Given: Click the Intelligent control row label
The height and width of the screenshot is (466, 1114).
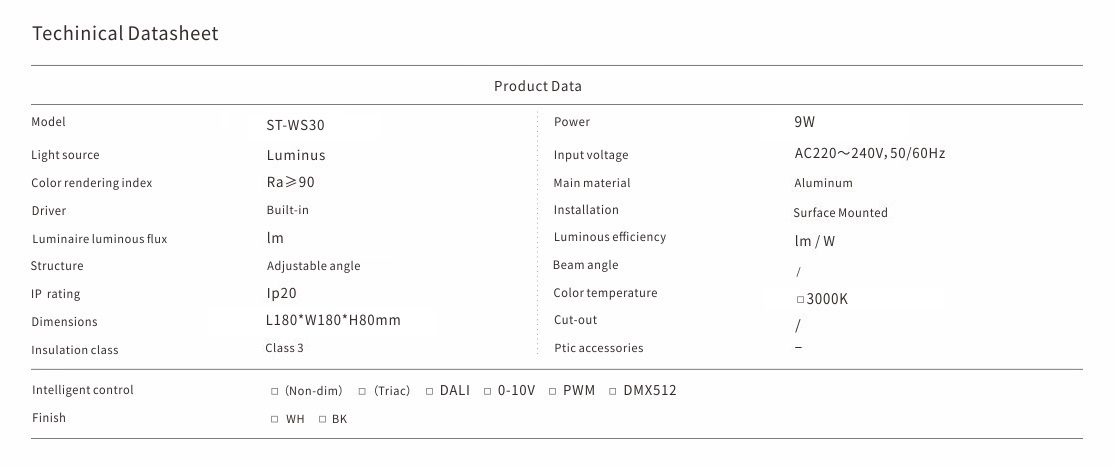Looking at the screenshot, I should click(83, 390).
